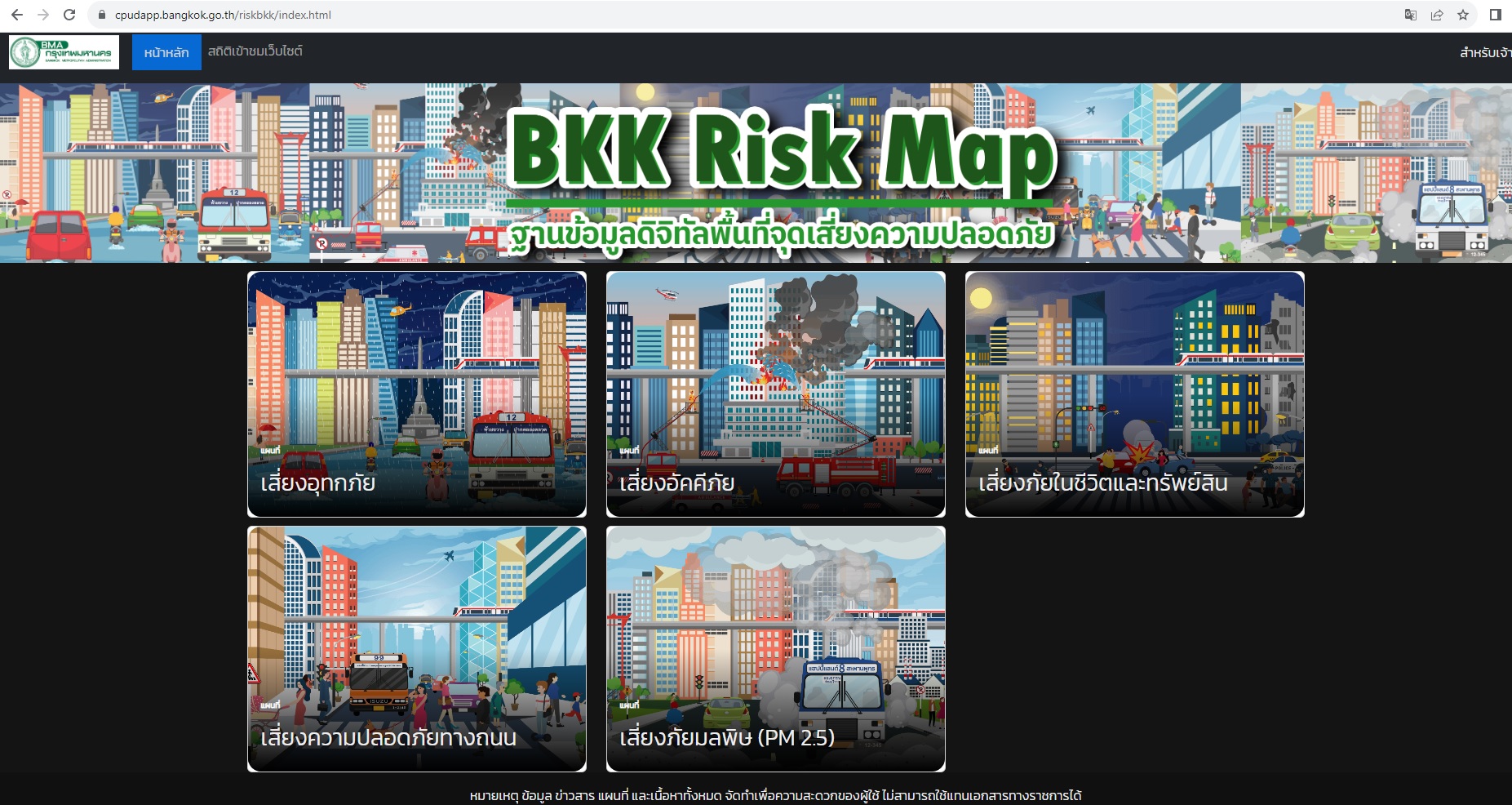Open สถิติเข้าชมเว็บไซต์ statistics menu item
Screen dimensions: 1512x805
click(x=255, y=51)
